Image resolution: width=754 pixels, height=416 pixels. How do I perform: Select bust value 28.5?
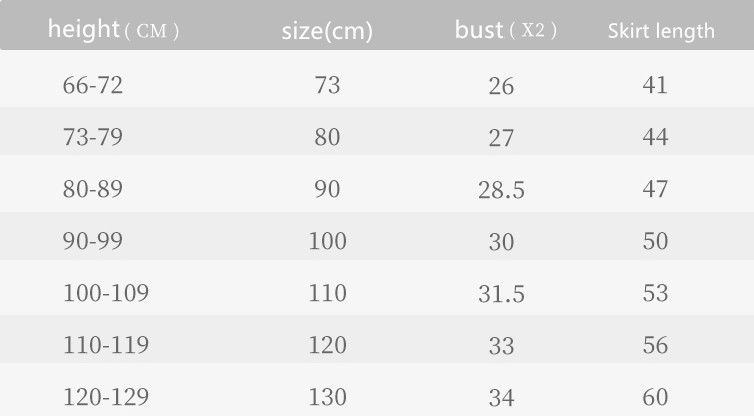(501, 190)
